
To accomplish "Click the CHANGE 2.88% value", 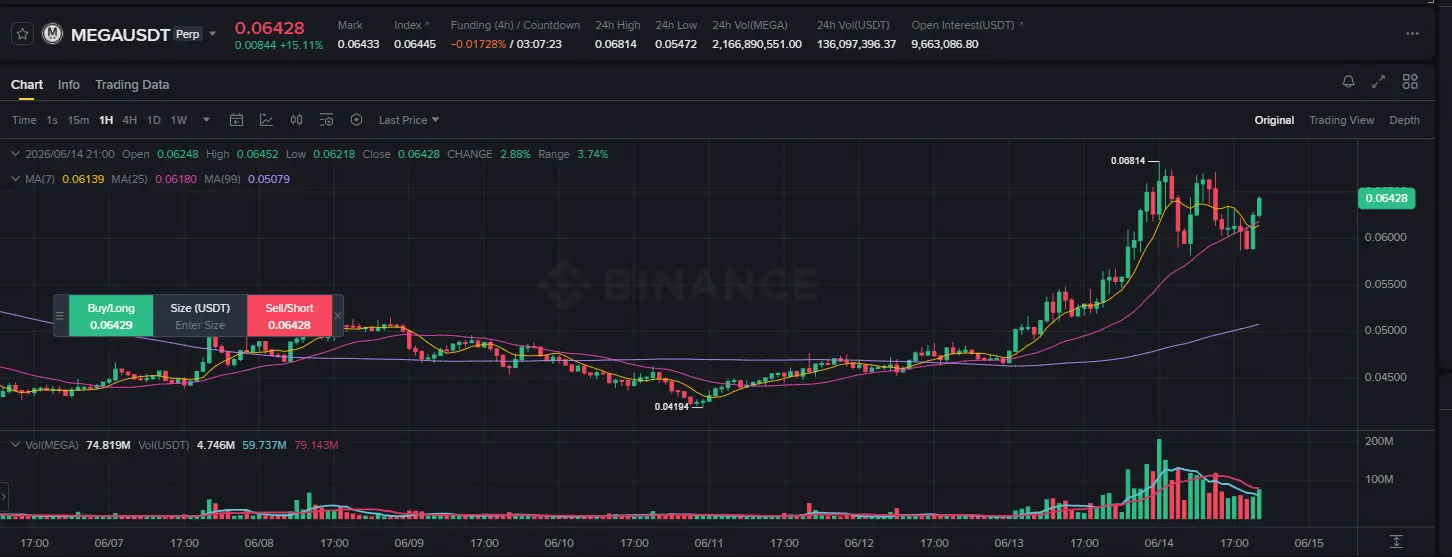I will [514, 154].
